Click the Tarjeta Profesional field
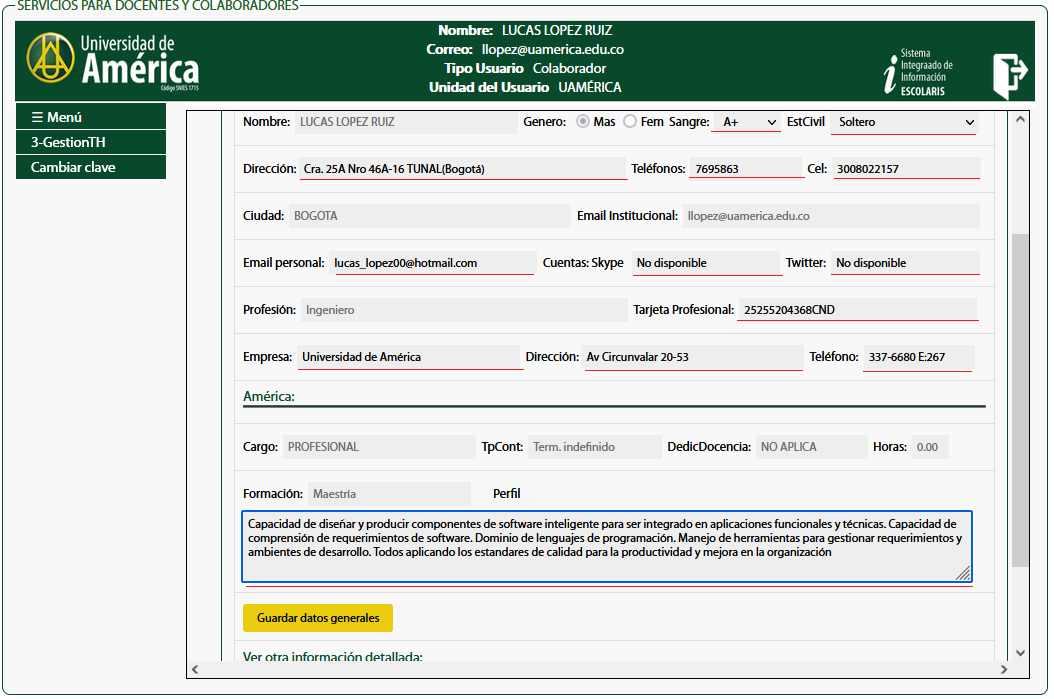The image size is (1054, 699). click(x=858, y=310)
